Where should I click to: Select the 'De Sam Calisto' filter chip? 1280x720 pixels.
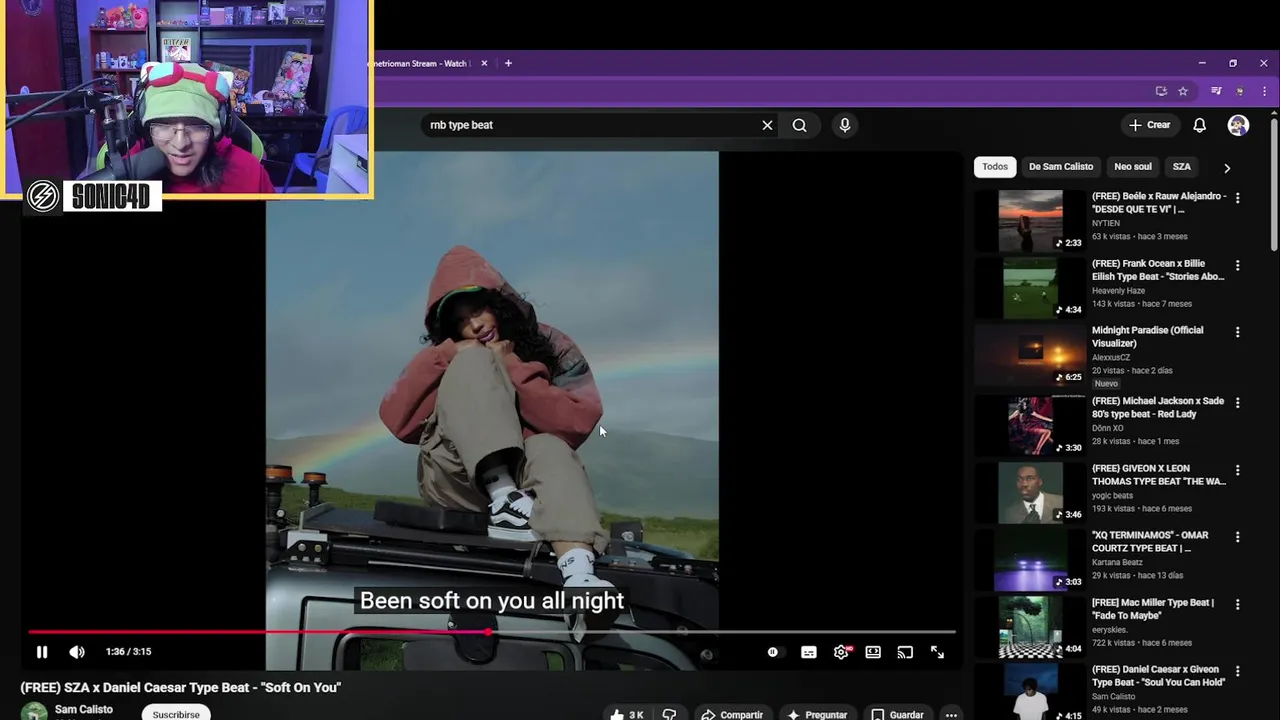[x=1061, y=167]
